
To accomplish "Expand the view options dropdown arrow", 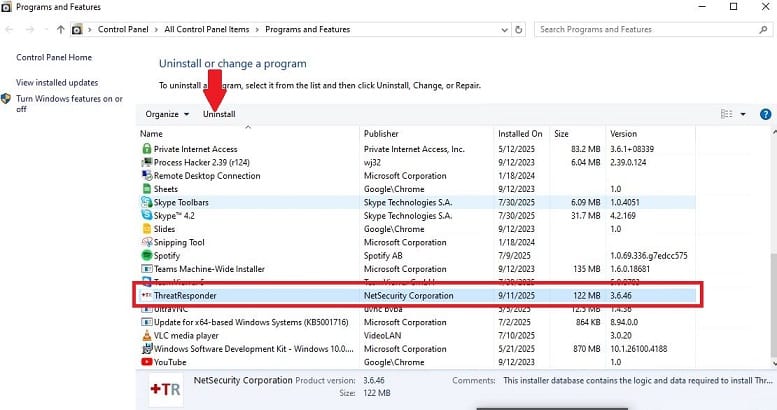I will click(x=743, y=115).
